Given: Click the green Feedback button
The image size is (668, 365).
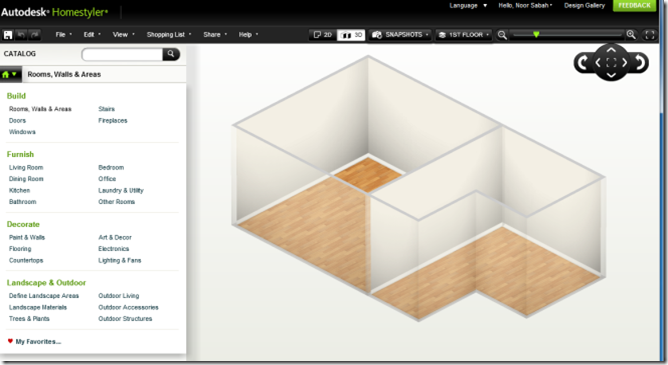Looking at the screenshot, I should click(634, 6).
